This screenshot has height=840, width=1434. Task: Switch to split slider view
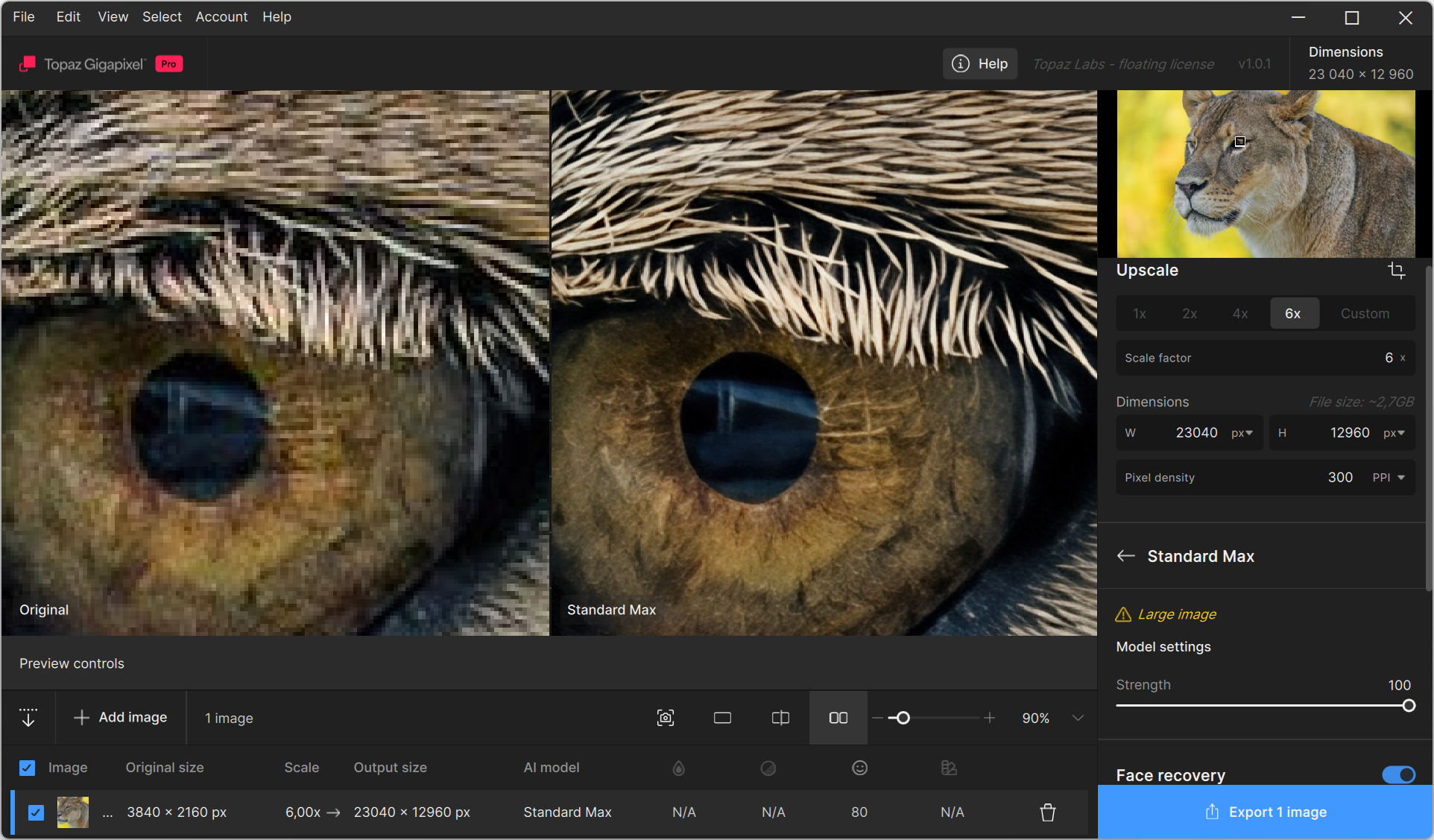[x=780, y=718]
